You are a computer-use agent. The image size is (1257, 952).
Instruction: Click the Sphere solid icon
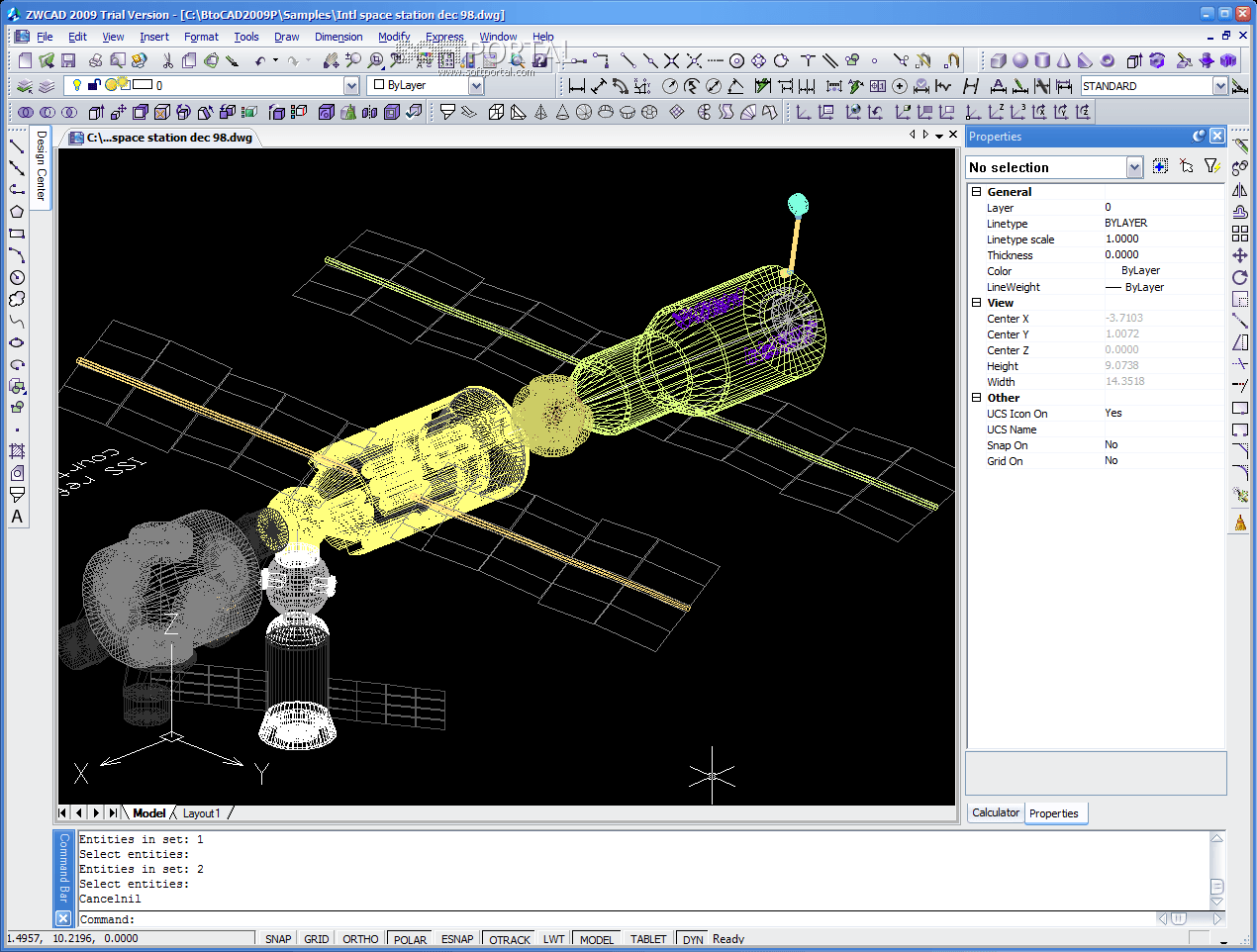pos(1020,61)
